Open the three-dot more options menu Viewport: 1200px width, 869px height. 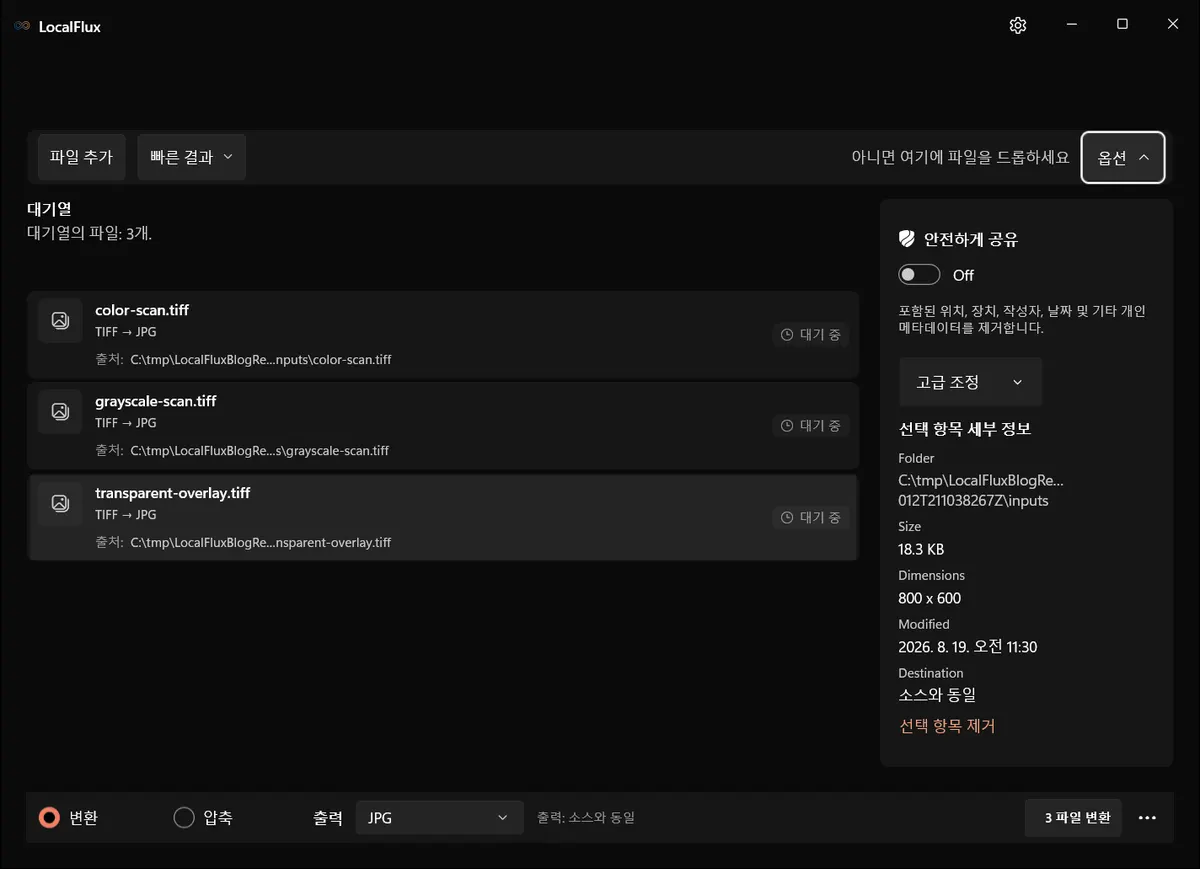(1147, 818)
